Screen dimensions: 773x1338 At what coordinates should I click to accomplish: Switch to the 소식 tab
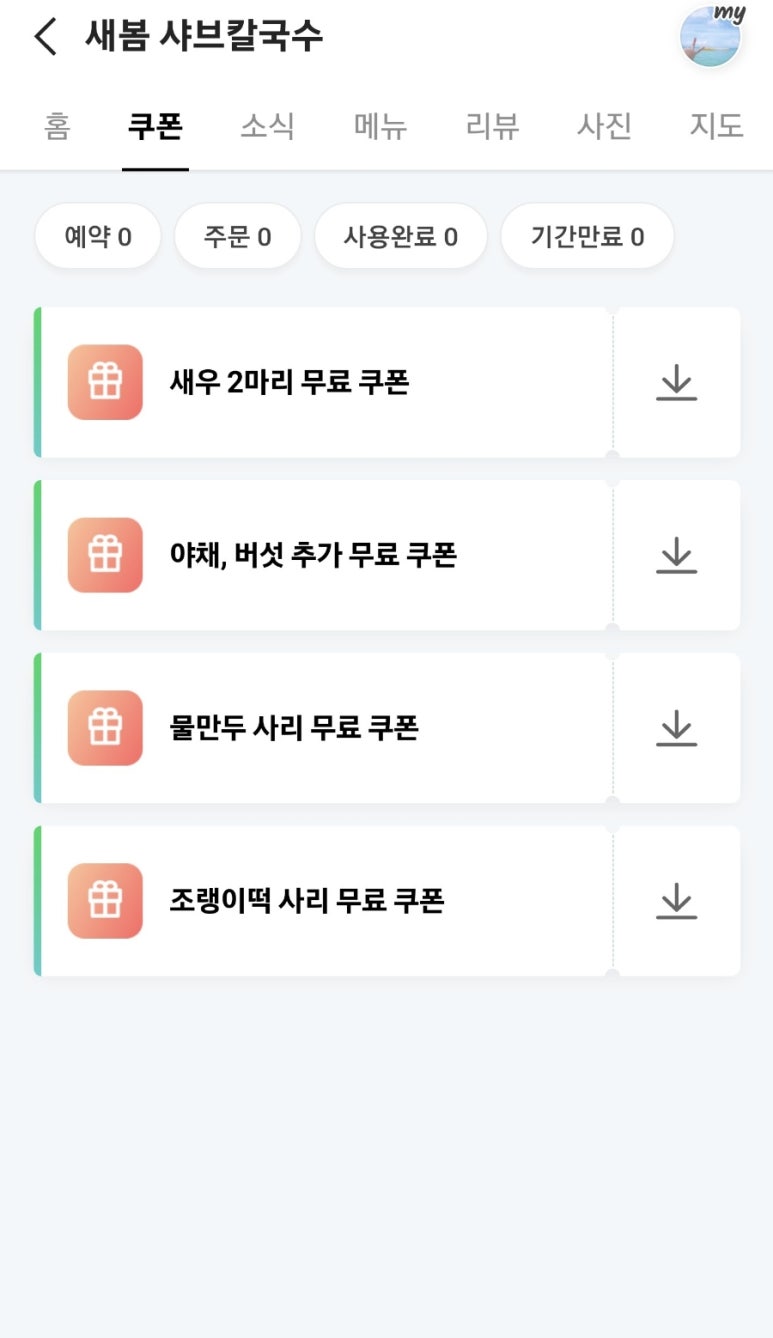coord(267,127)
